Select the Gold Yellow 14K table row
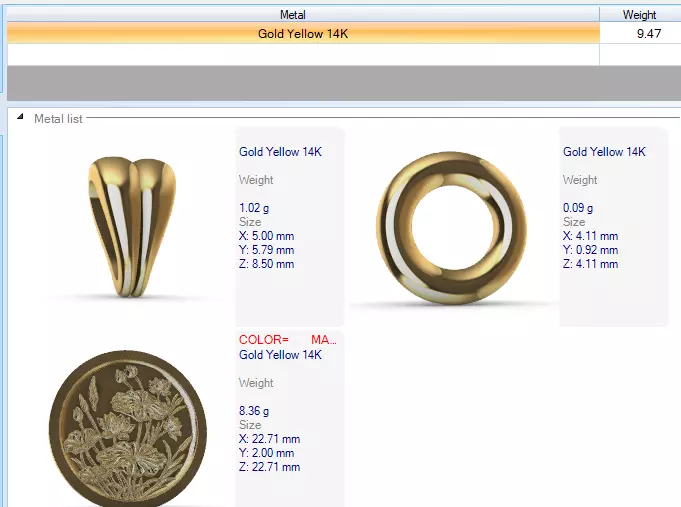 click(x=344, y=33)
